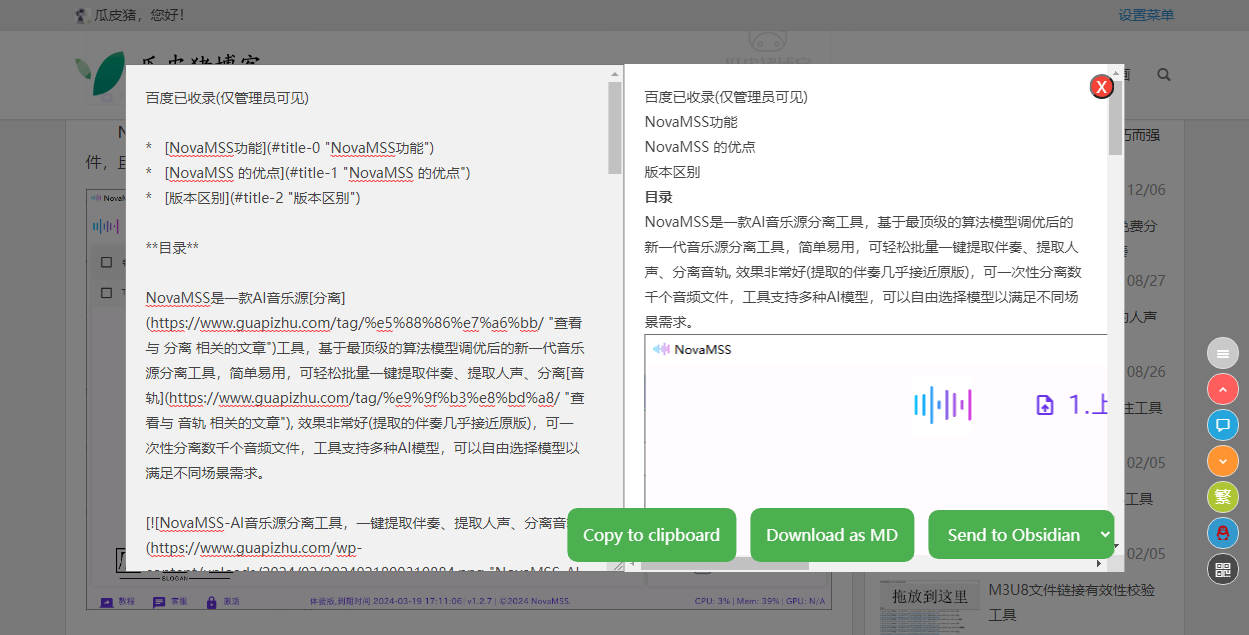Click the resize handle of markdown text area
1249x635 pixels.
click(617, 566)
